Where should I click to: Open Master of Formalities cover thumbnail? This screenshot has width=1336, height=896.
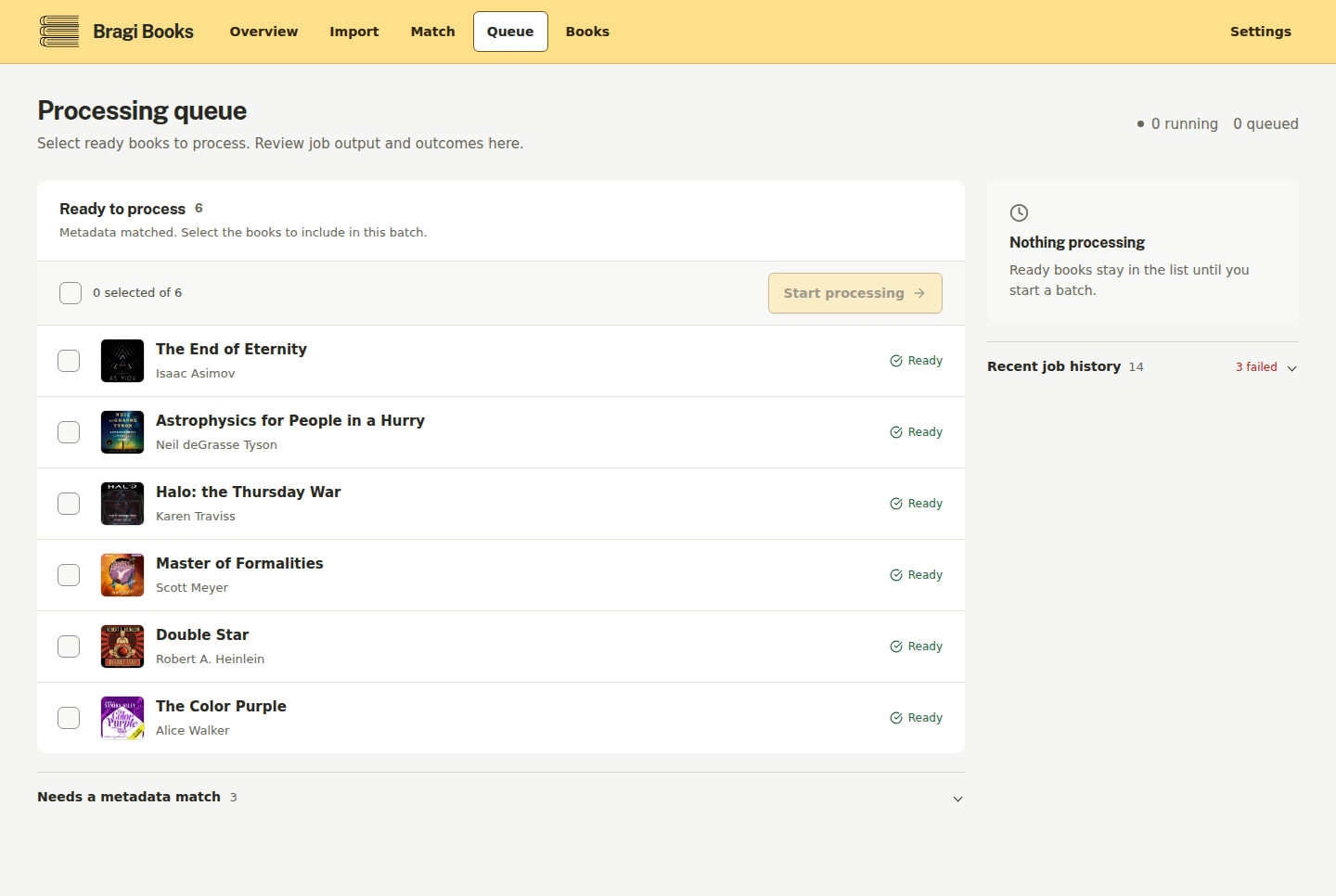pos(122,575)
